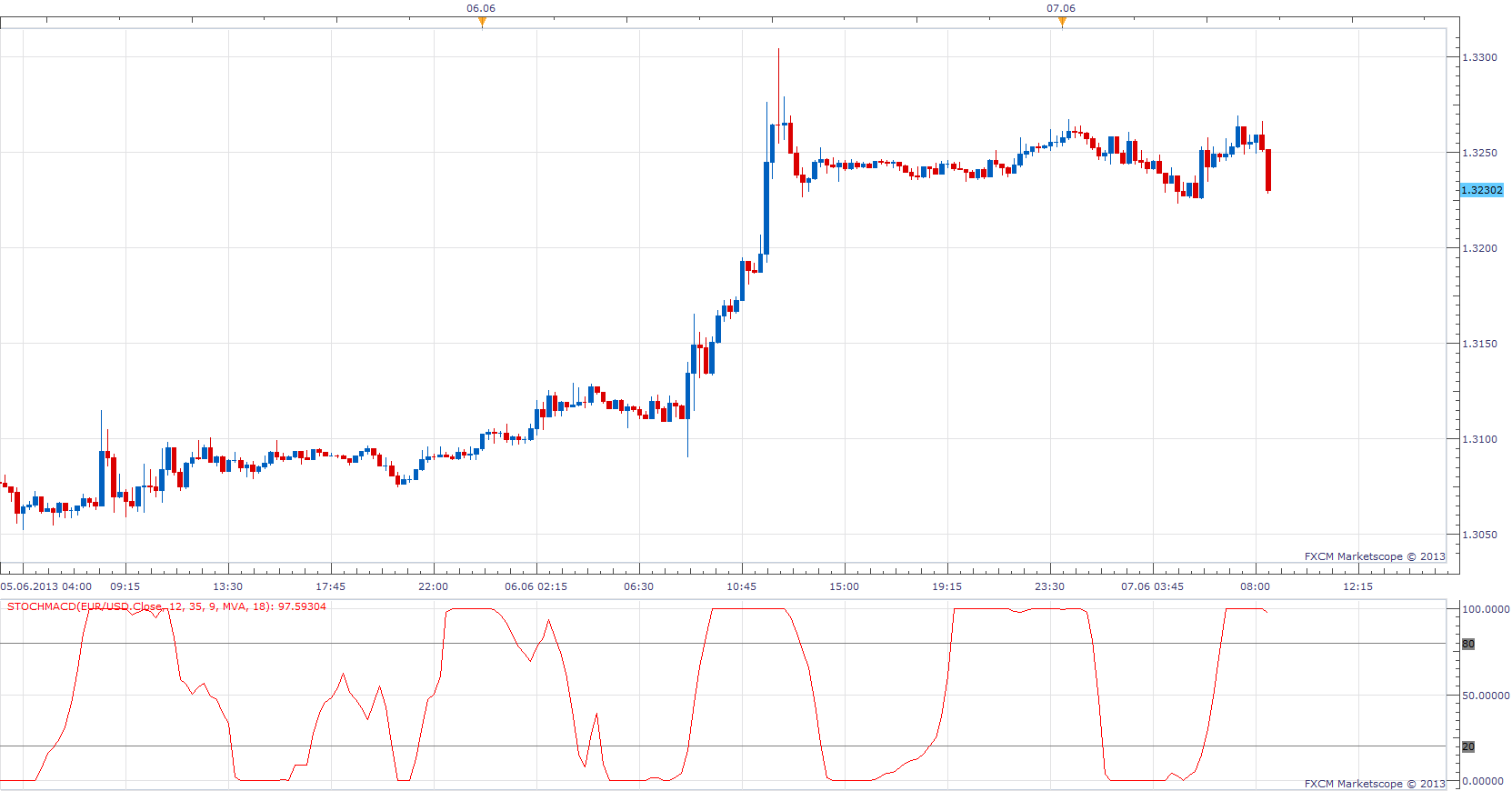The height and width of the screenshot is (791, 1512).
Task: Click the 06:30 time axis label
Action: (x=639, y=586)
